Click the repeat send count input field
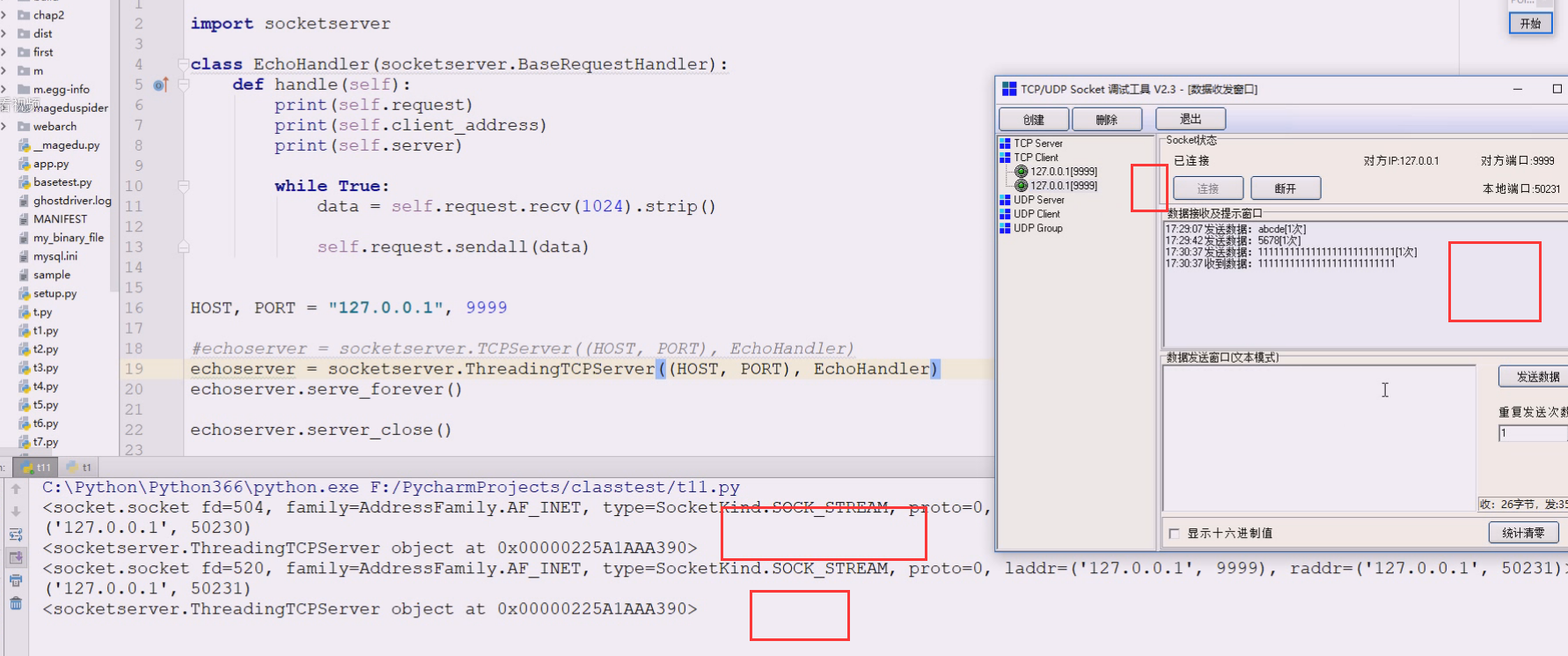Image resolution: width=1568 pixels, height=656 pixels. coord(1534,433)
